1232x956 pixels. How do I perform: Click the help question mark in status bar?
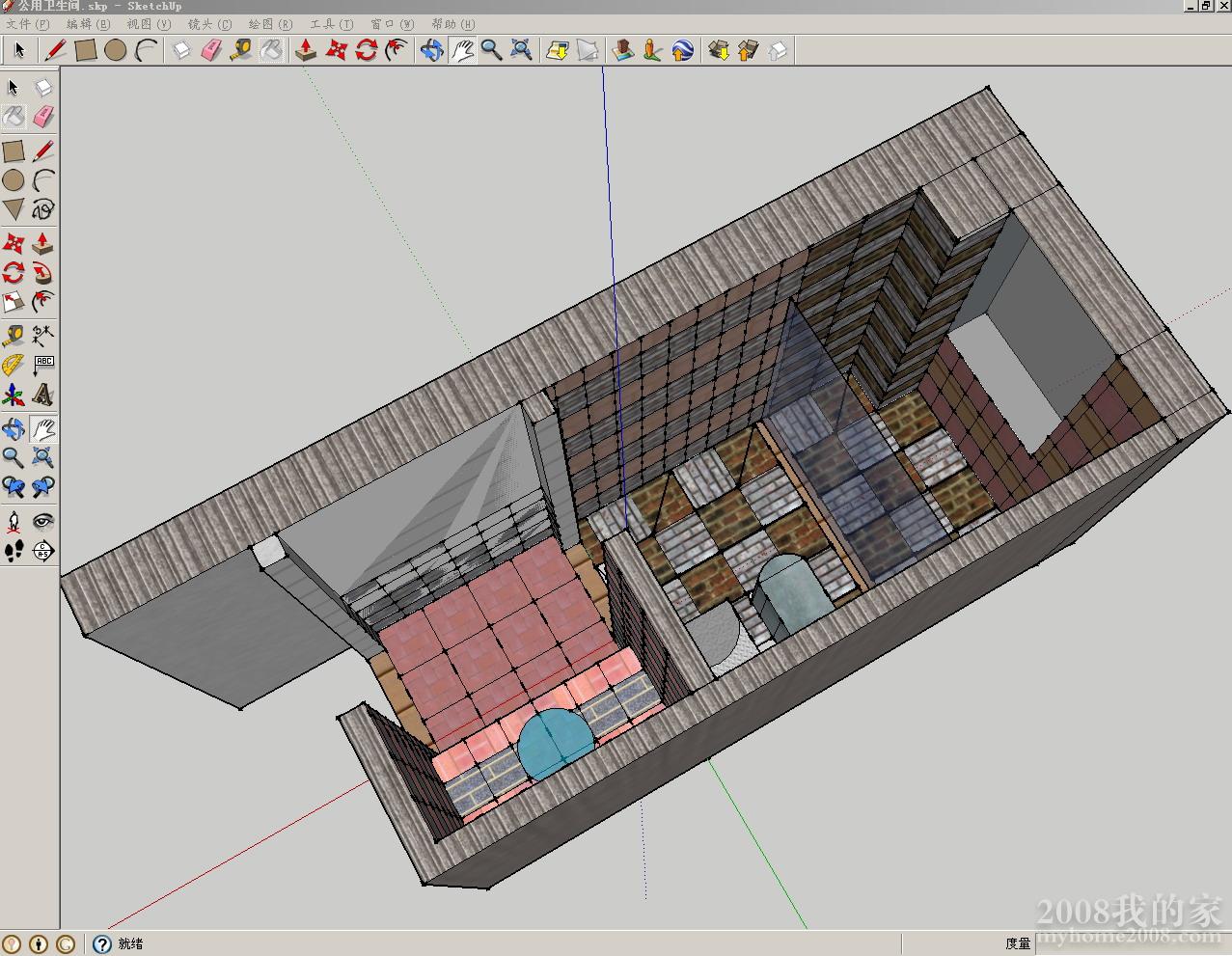pyautogui.click(x=102, y=944)
